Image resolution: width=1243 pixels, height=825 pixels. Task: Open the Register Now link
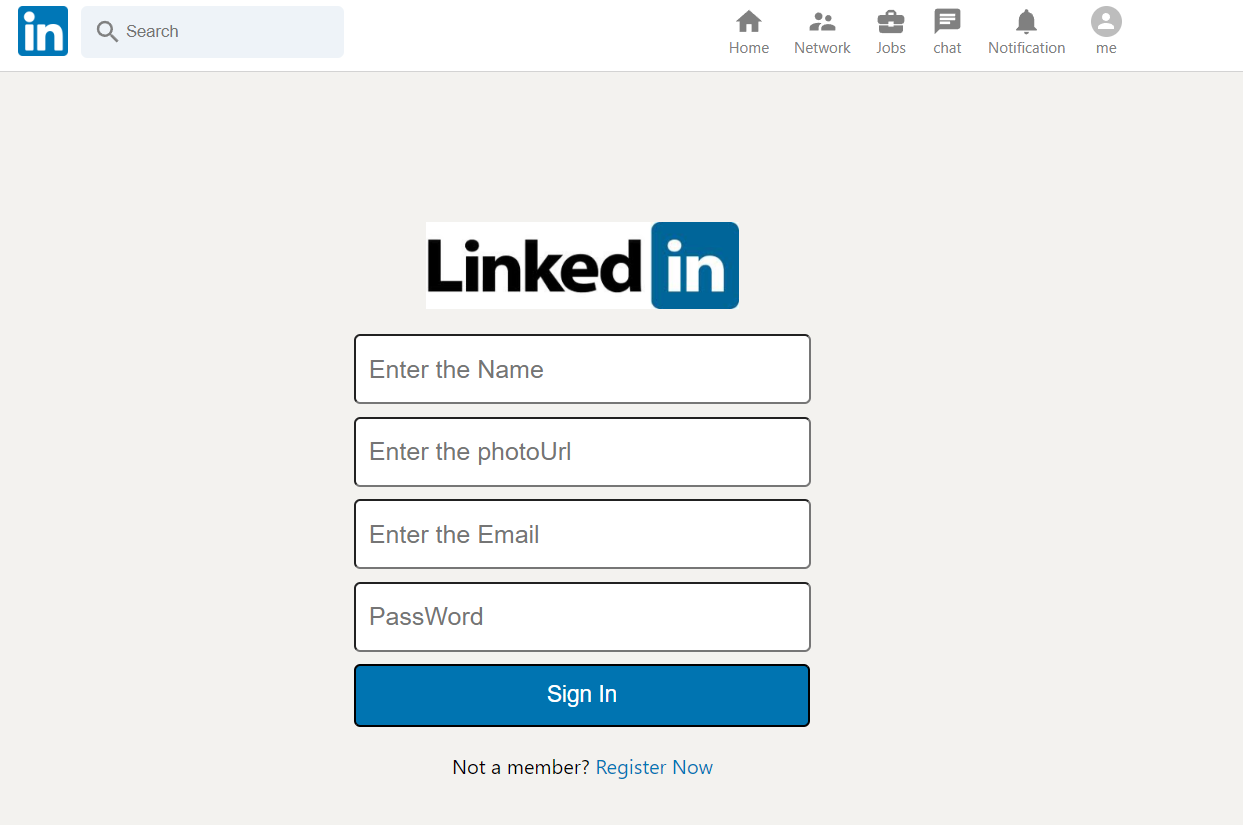[x=654, y=767]
